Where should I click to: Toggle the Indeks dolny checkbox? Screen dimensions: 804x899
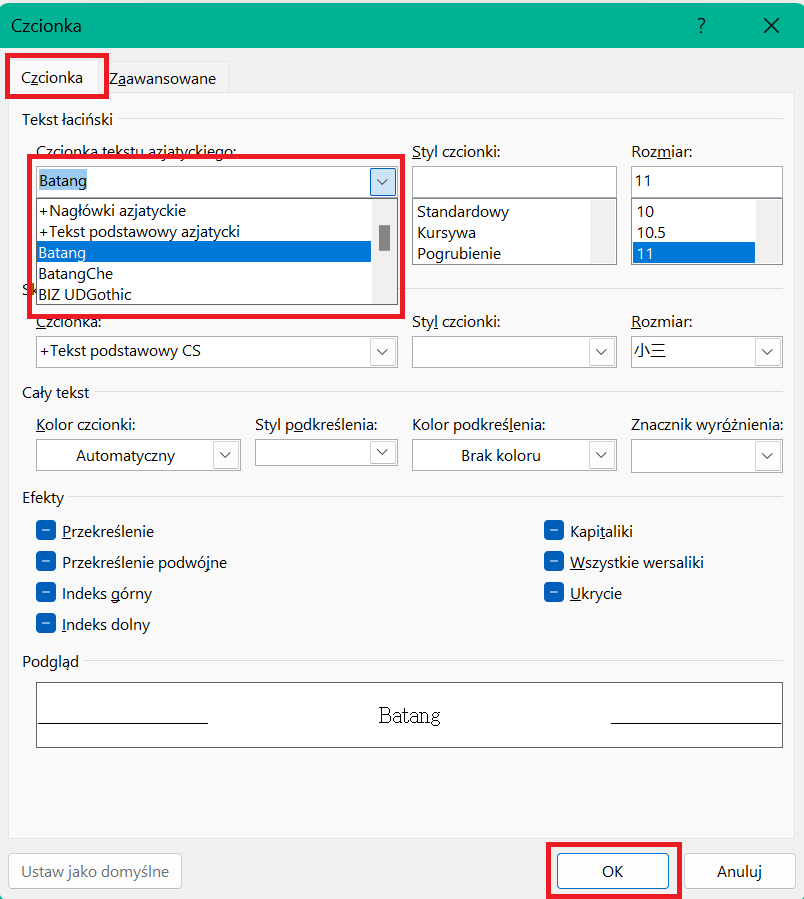pos(45,624)
